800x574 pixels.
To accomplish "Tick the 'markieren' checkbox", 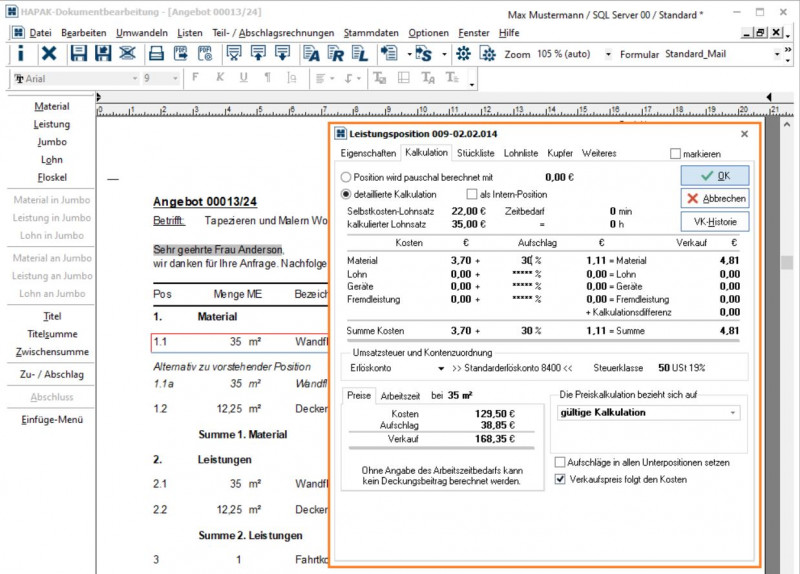I will tap(675, 154).
